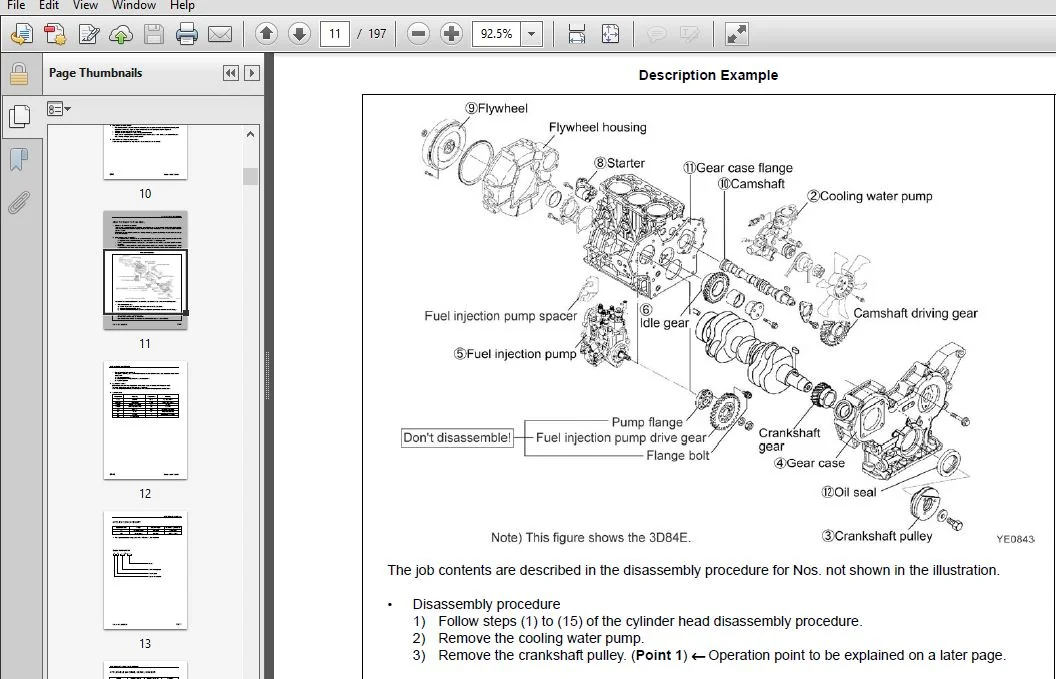Click the Read mode expand icon
The image size is (1056, 679).
pyautogui.click(x=736, y=34)
